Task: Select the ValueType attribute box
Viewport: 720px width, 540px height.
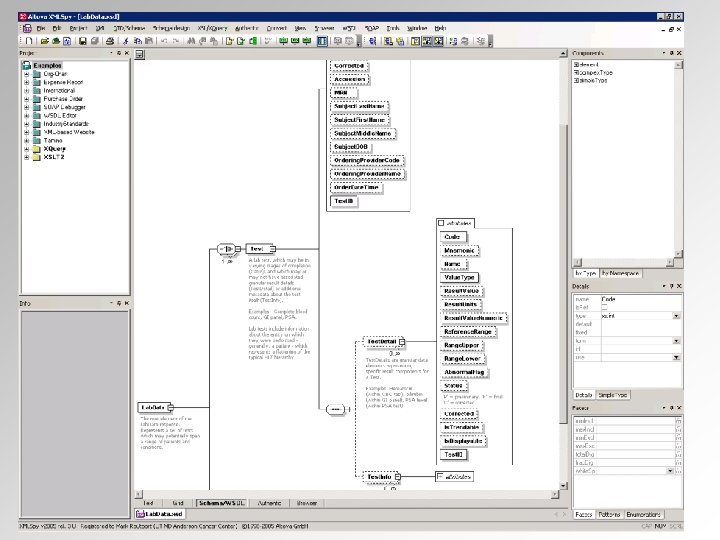Action: [x=459, y=277]
